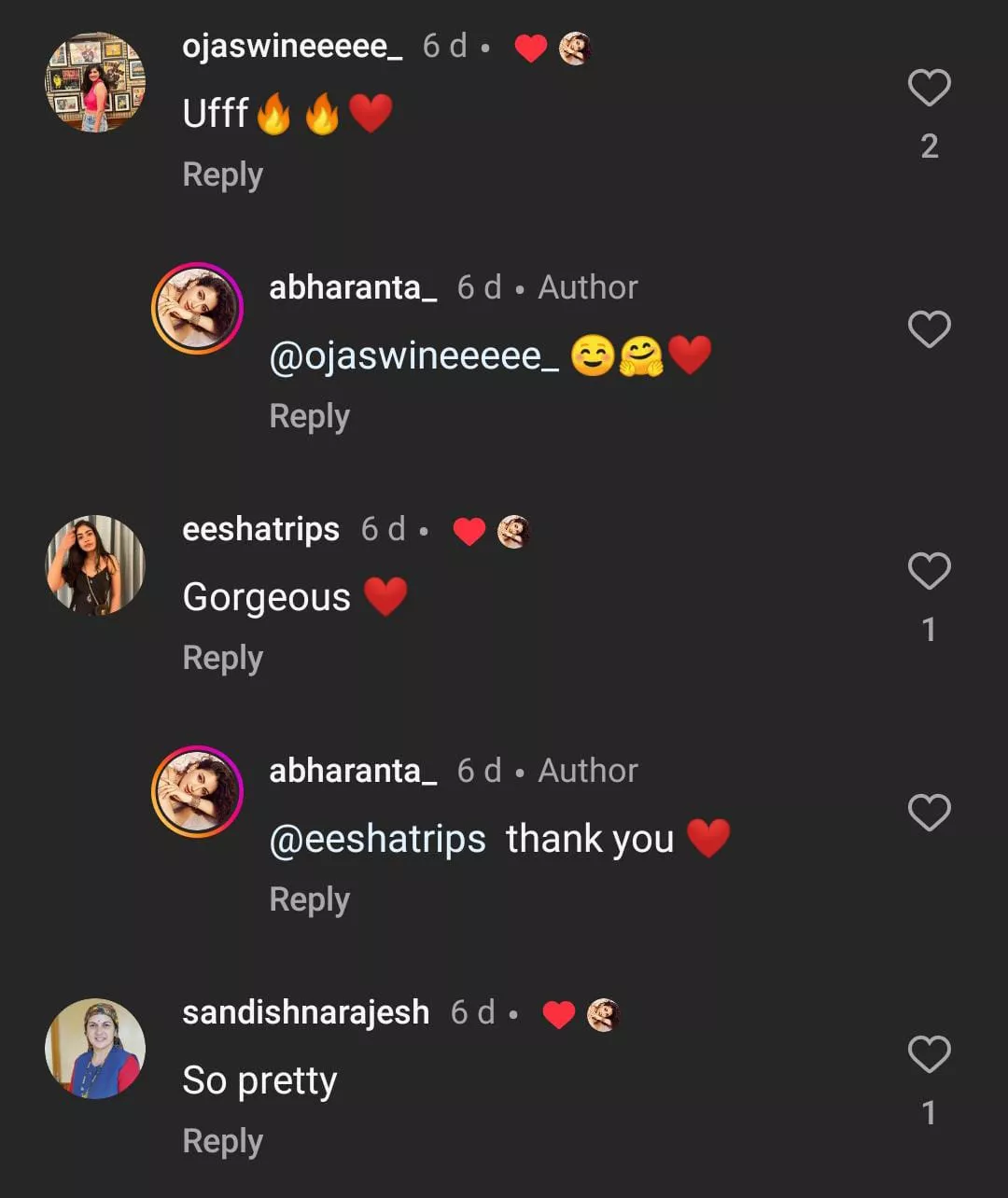Like abharanta_'s reply to ojaswineeeee_
Viewport: 1008px width, 1198px height.
pyautogui.click(x=929, y=329)
